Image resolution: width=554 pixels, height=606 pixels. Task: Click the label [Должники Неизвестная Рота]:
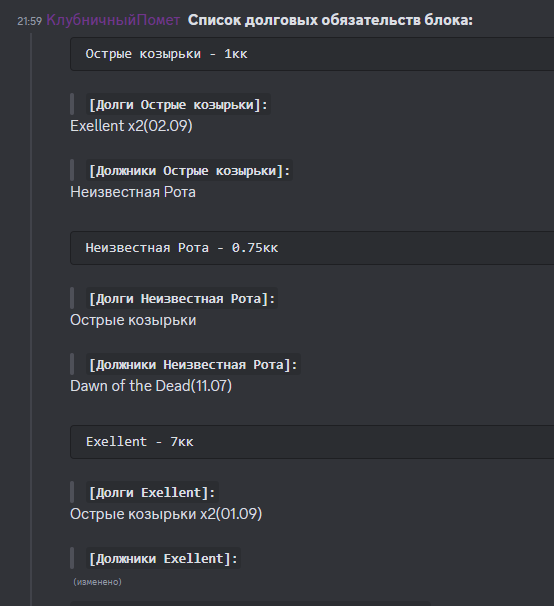pyautogui.click(x=193, y=365)
